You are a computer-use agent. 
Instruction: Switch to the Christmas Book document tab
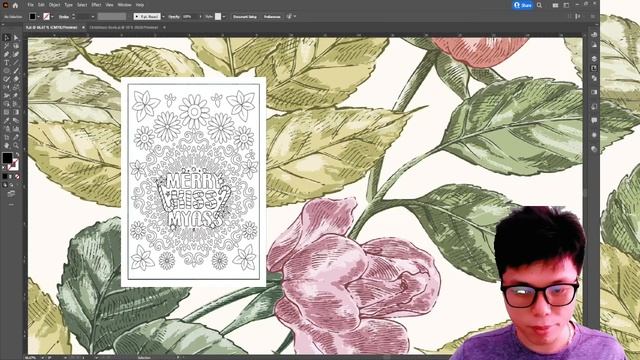(x=124, y=27)
